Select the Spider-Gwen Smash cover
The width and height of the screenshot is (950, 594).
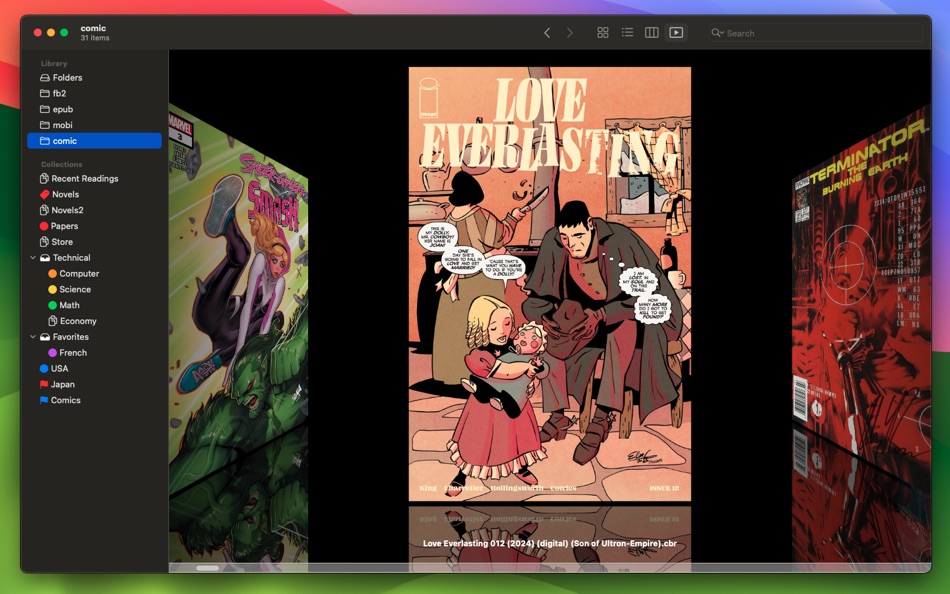pos(238,297)
